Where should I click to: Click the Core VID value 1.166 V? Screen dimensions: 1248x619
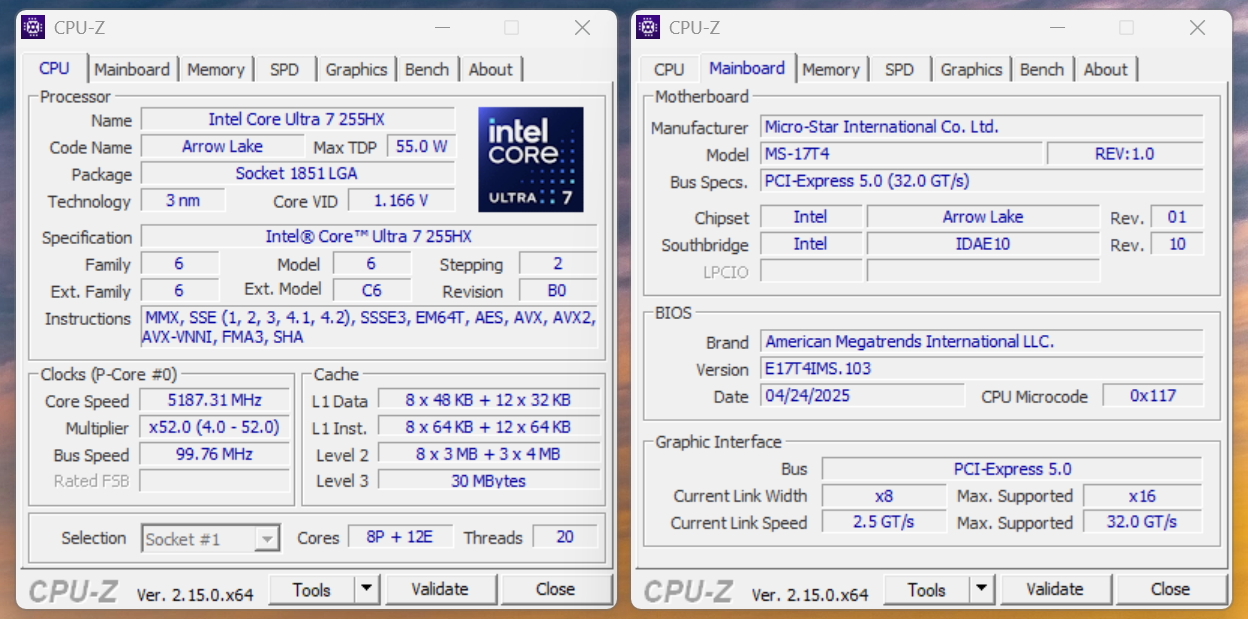point(401,201)
